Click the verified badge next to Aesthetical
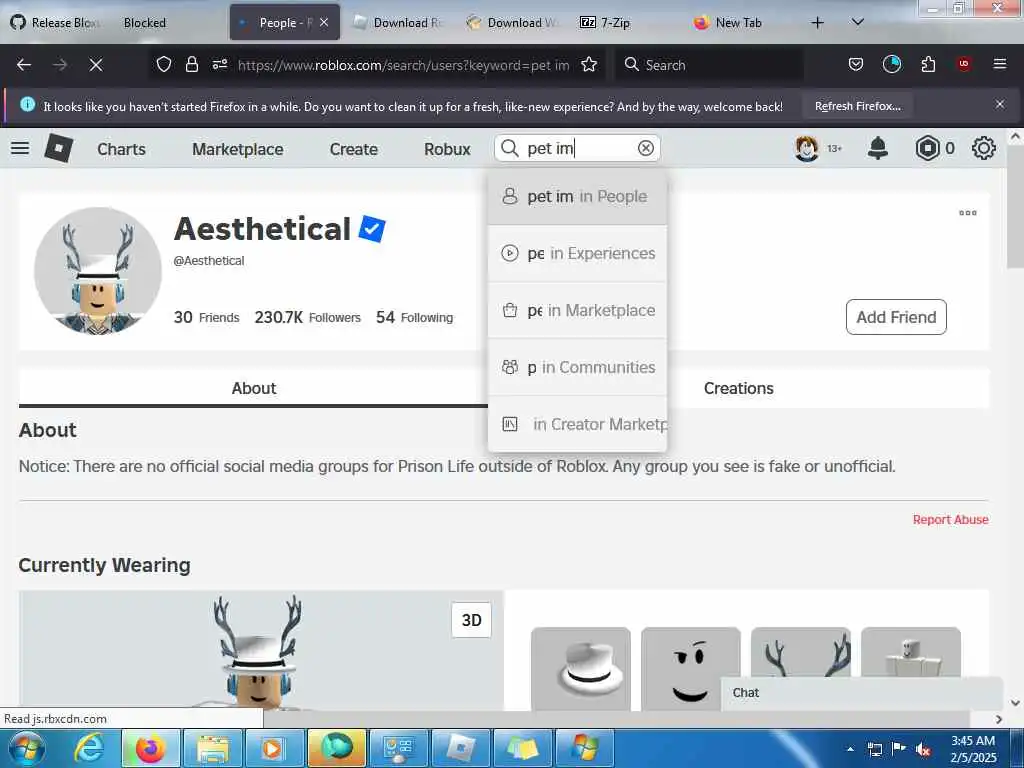This screenshot has width=1024, height=768. (x=372, y=229)
